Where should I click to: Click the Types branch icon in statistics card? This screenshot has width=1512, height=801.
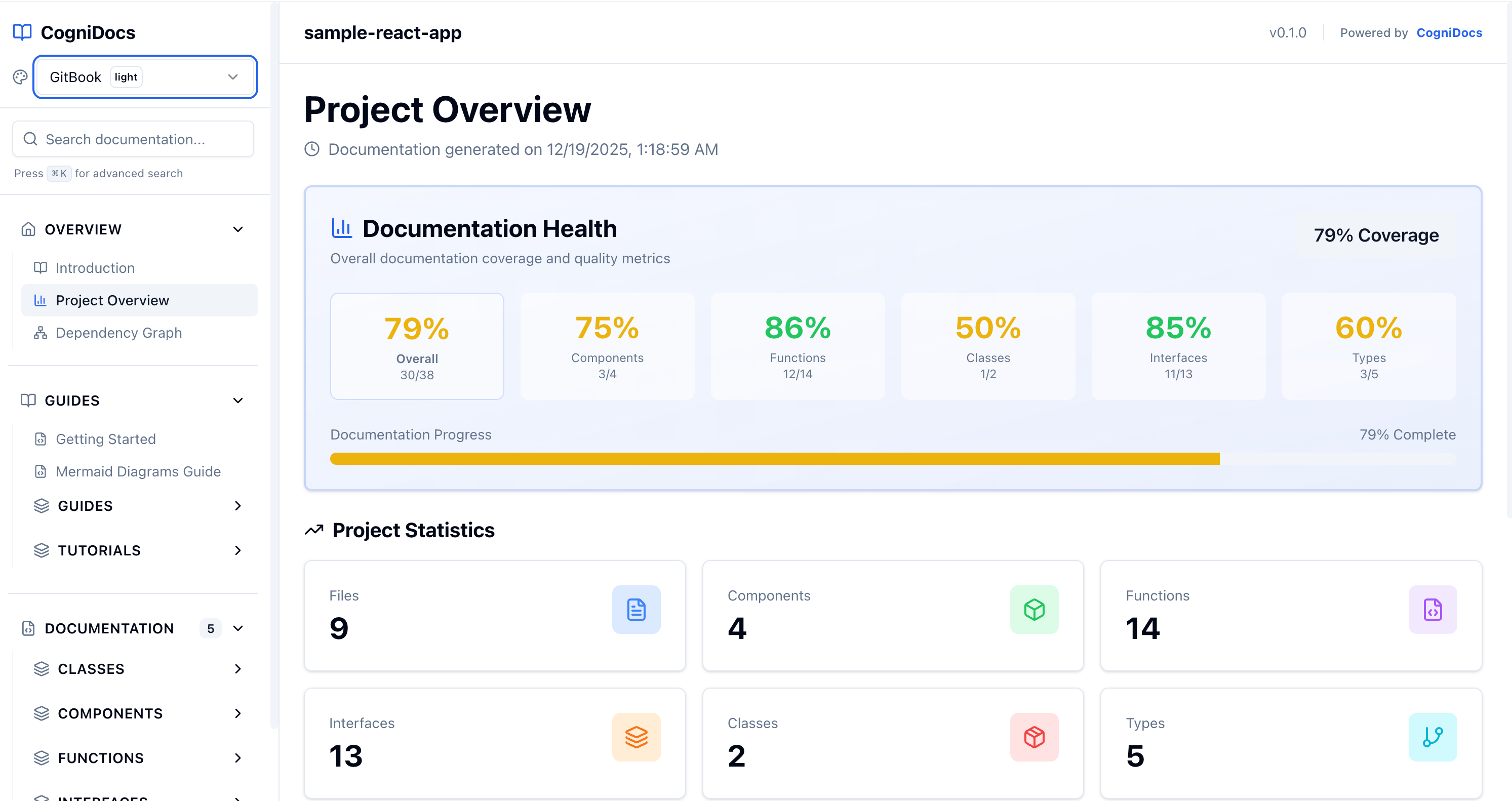1432,737
